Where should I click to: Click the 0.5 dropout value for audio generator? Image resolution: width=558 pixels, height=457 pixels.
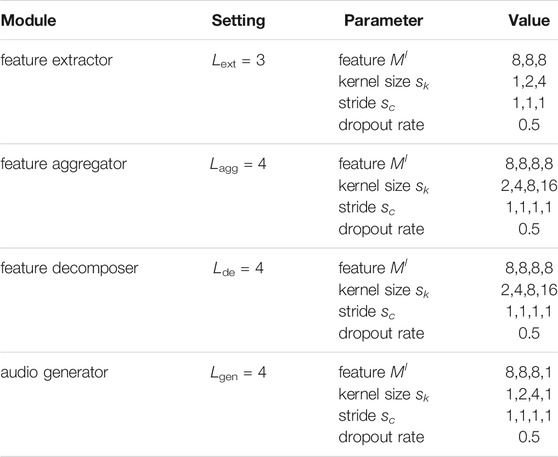point(529,437)
